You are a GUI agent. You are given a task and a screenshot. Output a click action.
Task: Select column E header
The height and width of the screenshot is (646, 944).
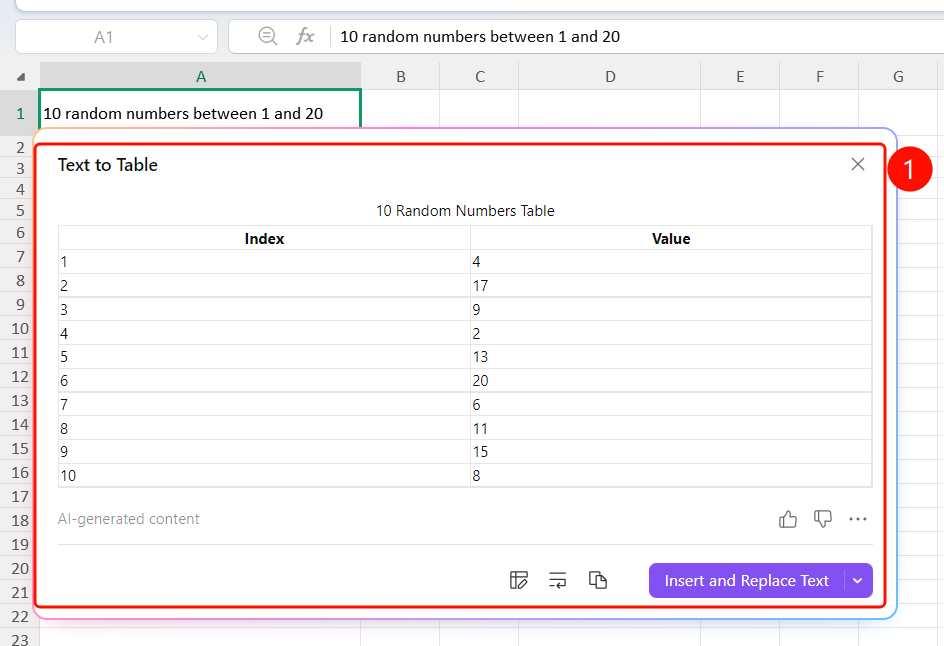[x=740, y=76]
